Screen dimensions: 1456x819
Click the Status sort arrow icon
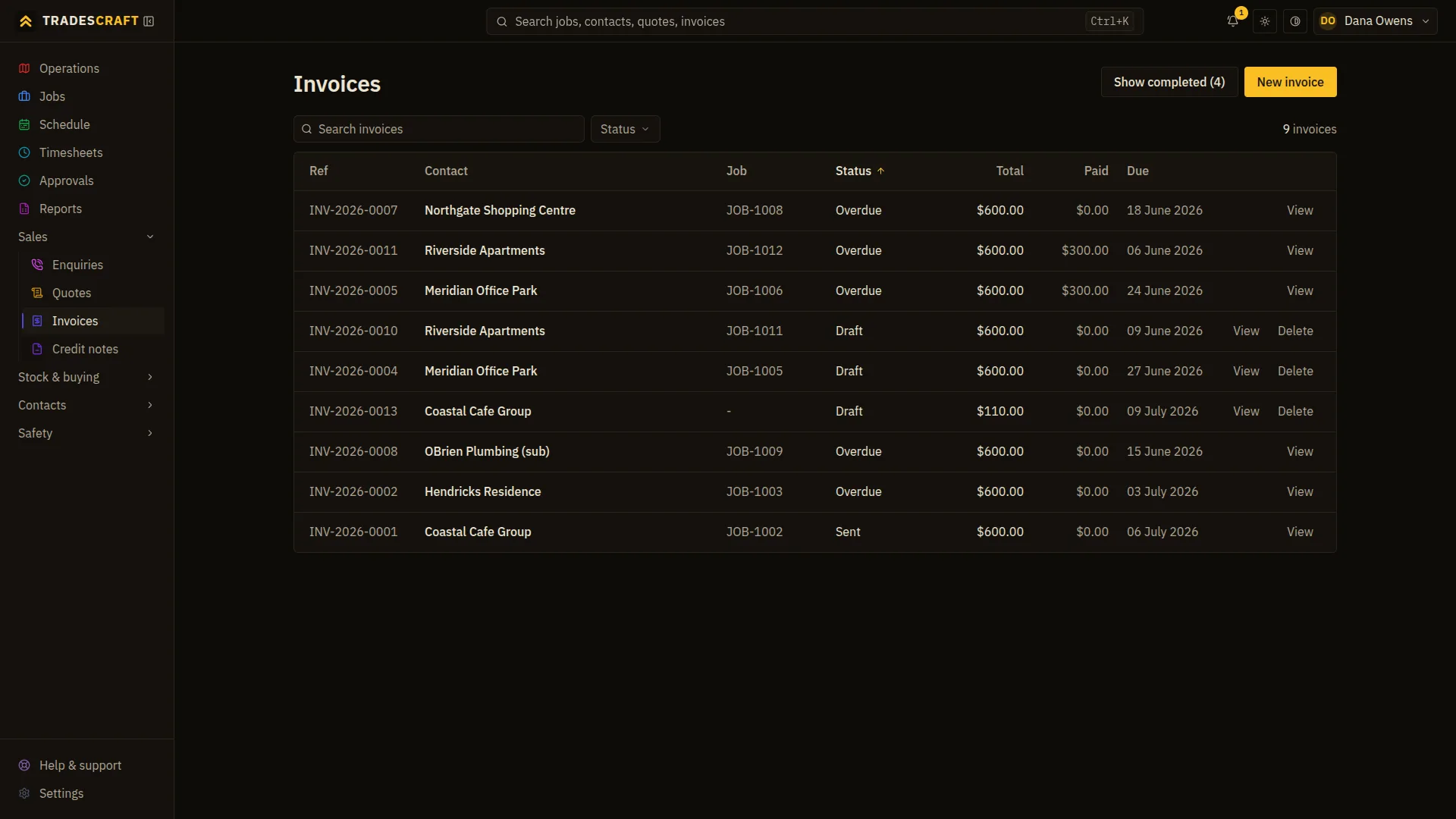coord(880,171)
